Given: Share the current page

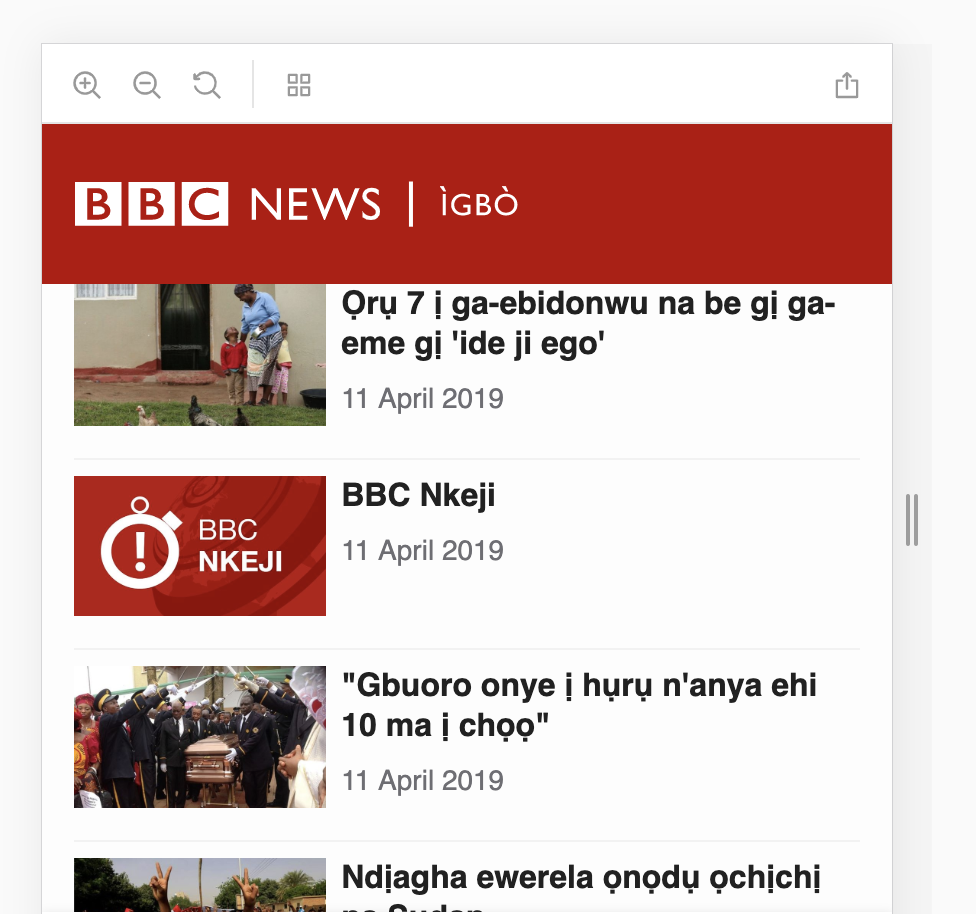Looking at the screenshot, I should 847,85.
